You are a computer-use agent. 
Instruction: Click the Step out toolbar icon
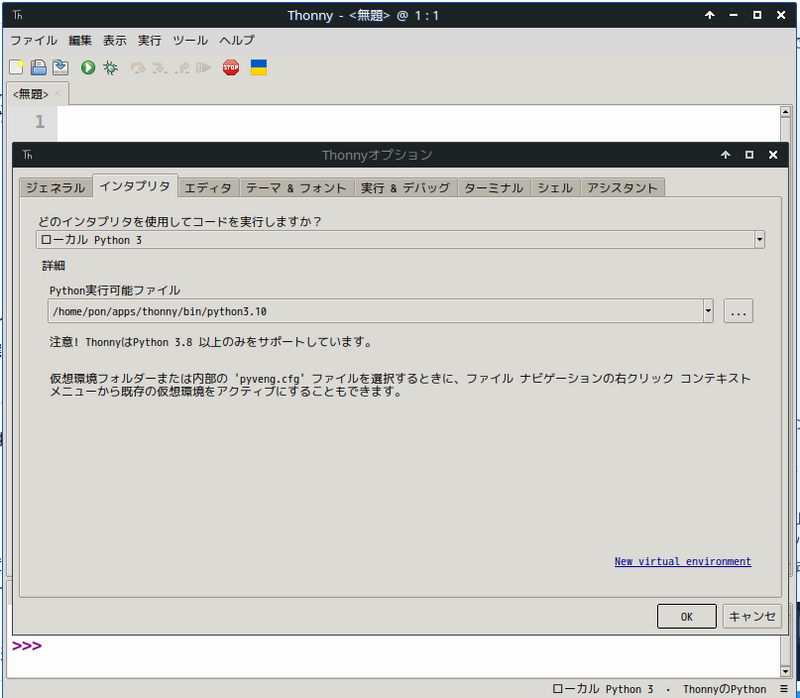click(x=182, y=67)
